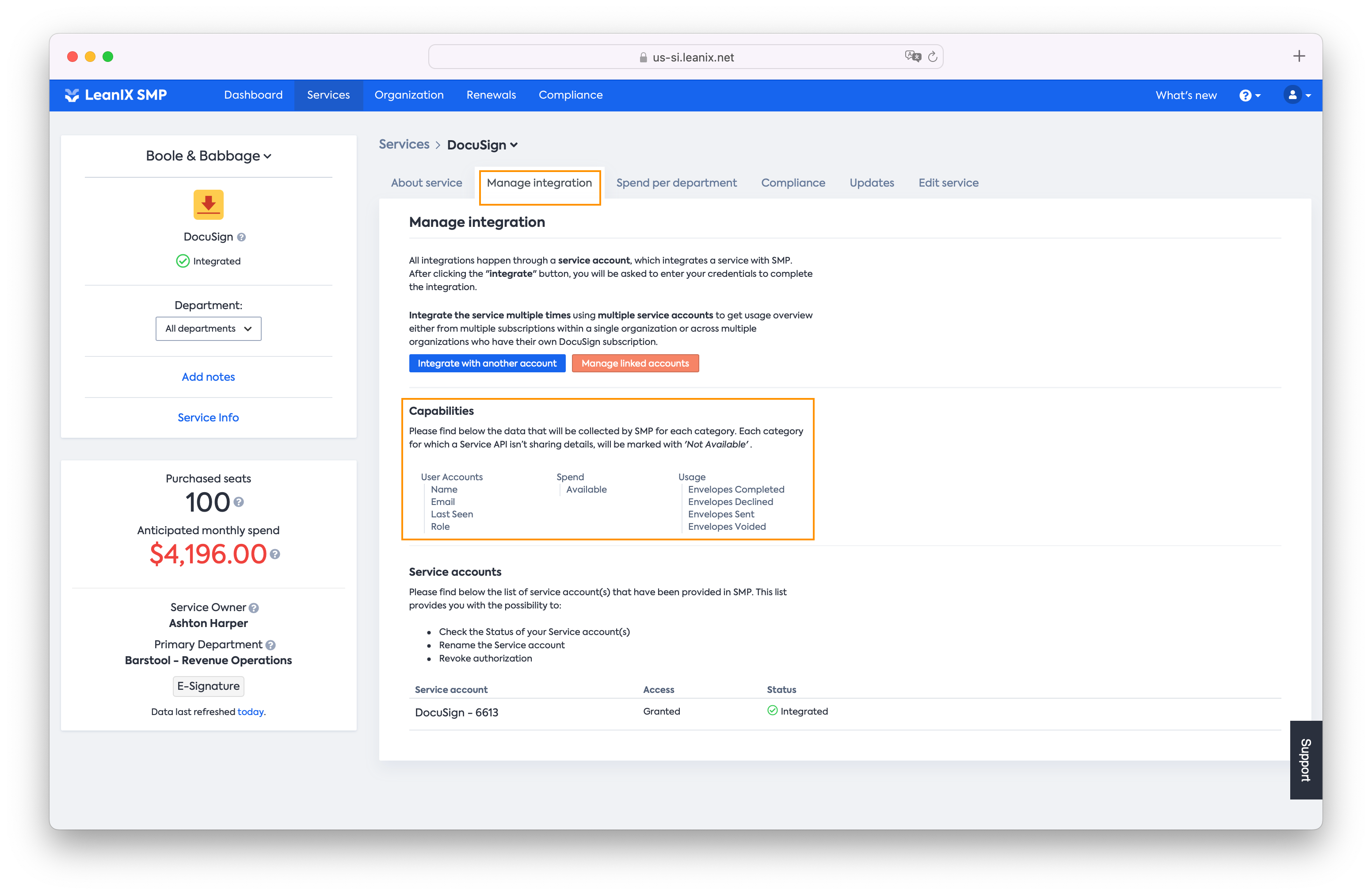This screenshot has width=1372, height=895.
Task: Click Last Seen under User Accounts
Action: coord(451,514)
